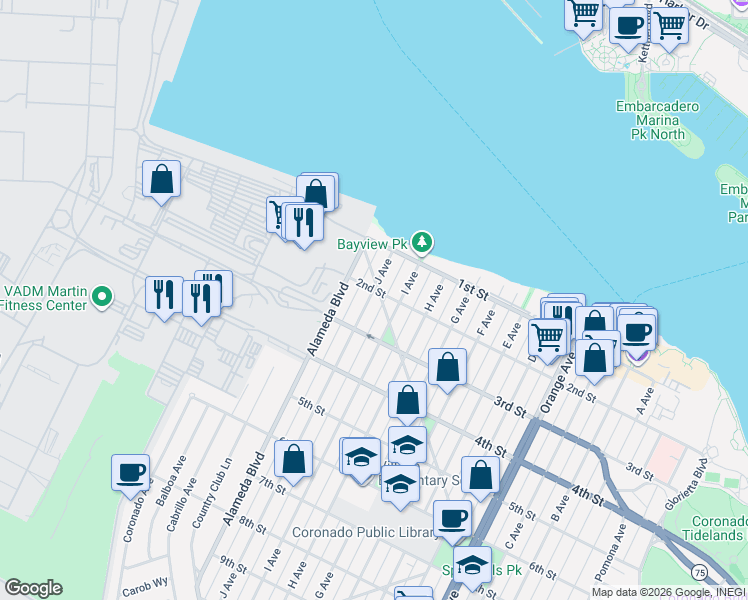This screenshot has width=748, height=600.
Task: Select the coffee cup marker over the purple pin at the waterfront
Action: pyautogui.click(x=636, y=333)
